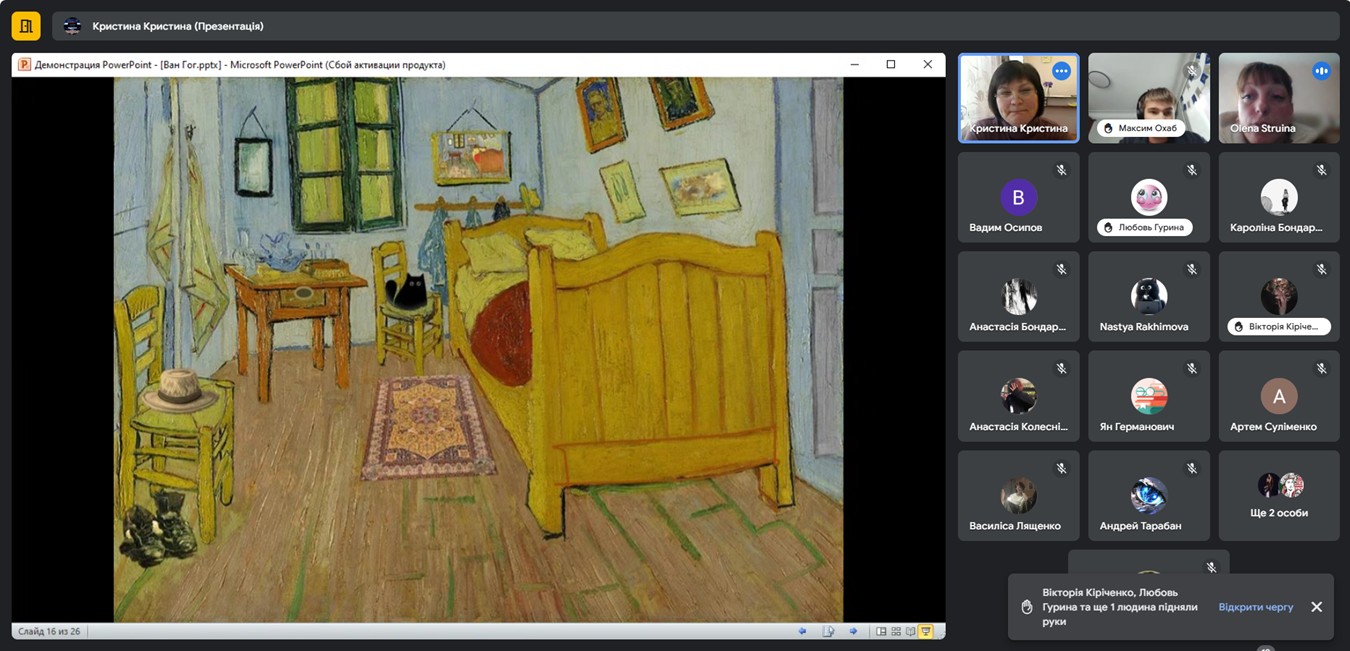Click audio indicator on Olena Struina tile

(1321, 71)
